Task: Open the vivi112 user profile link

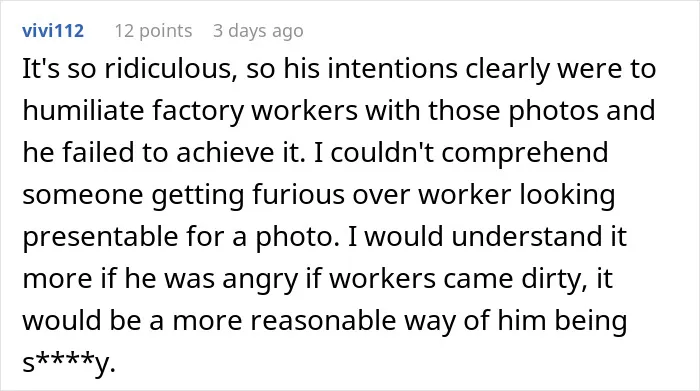Action: coord(53,31)
